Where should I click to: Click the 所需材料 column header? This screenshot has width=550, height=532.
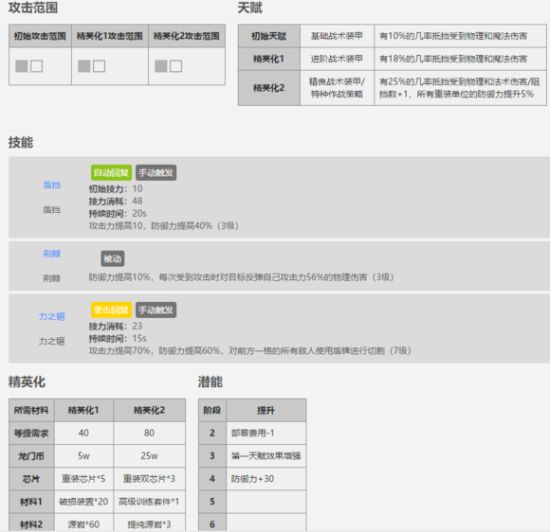[32, 410]
